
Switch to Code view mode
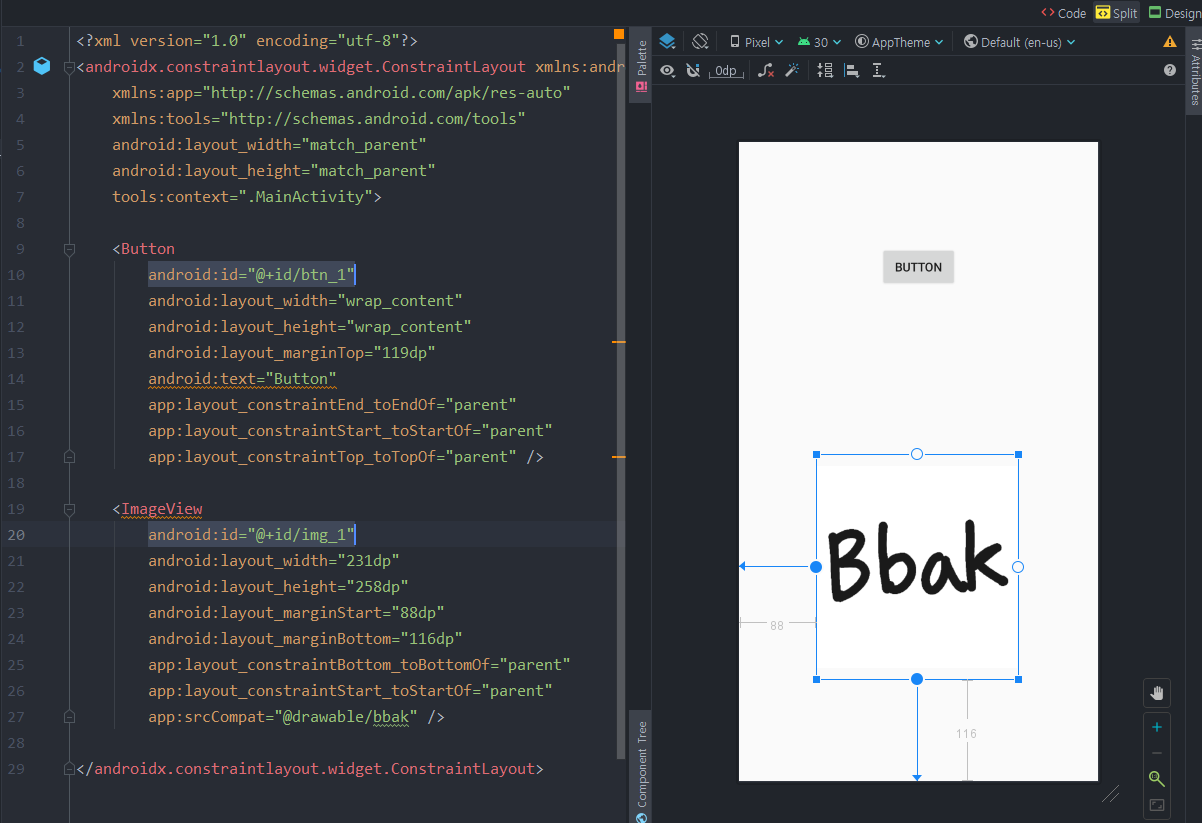click(1063, 13)
